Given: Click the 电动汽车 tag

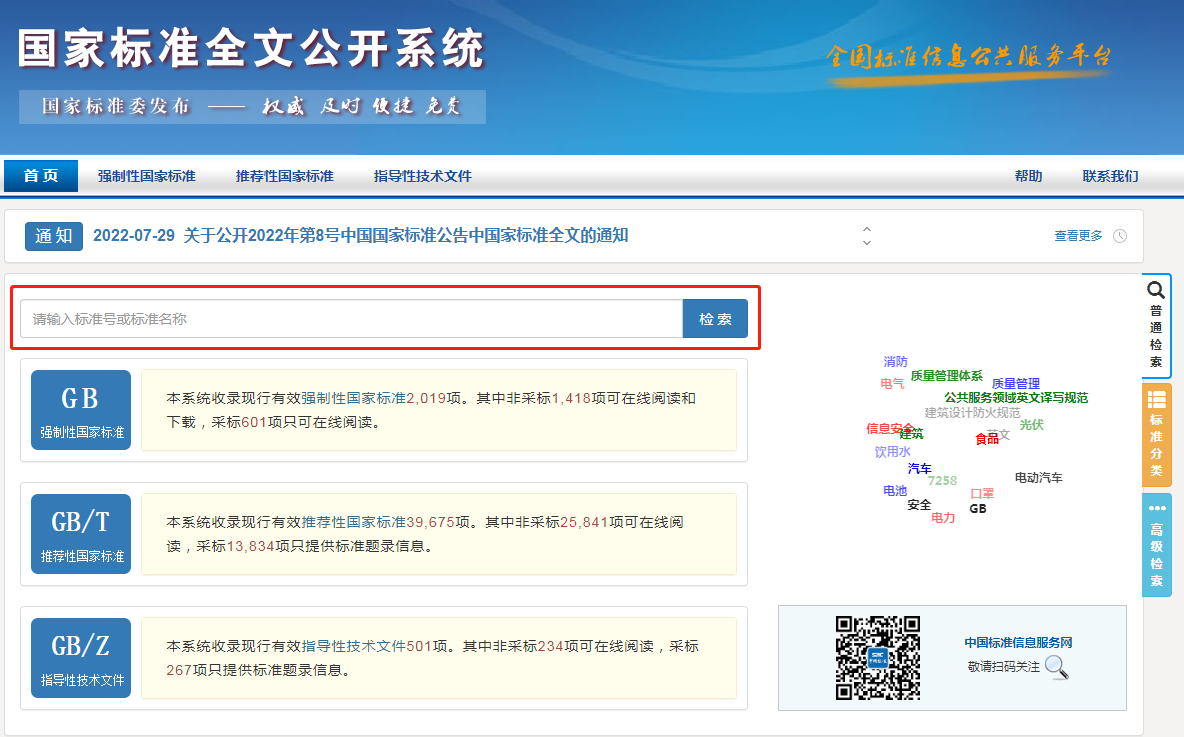Looking at the screenshot, I should (x=1038, y=477).
